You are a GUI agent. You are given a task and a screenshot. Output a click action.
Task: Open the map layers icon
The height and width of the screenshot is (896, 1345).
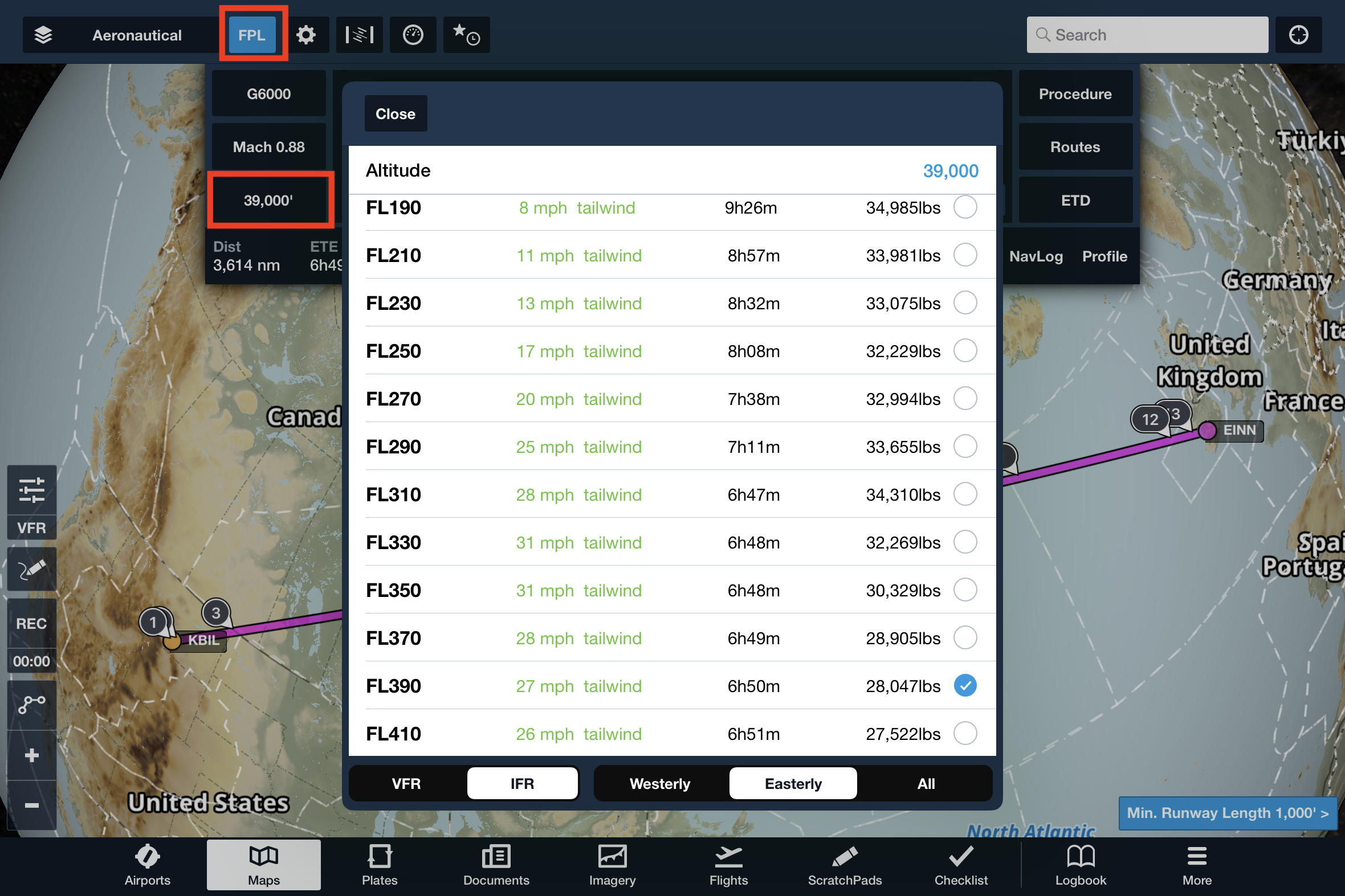[43, 35]
